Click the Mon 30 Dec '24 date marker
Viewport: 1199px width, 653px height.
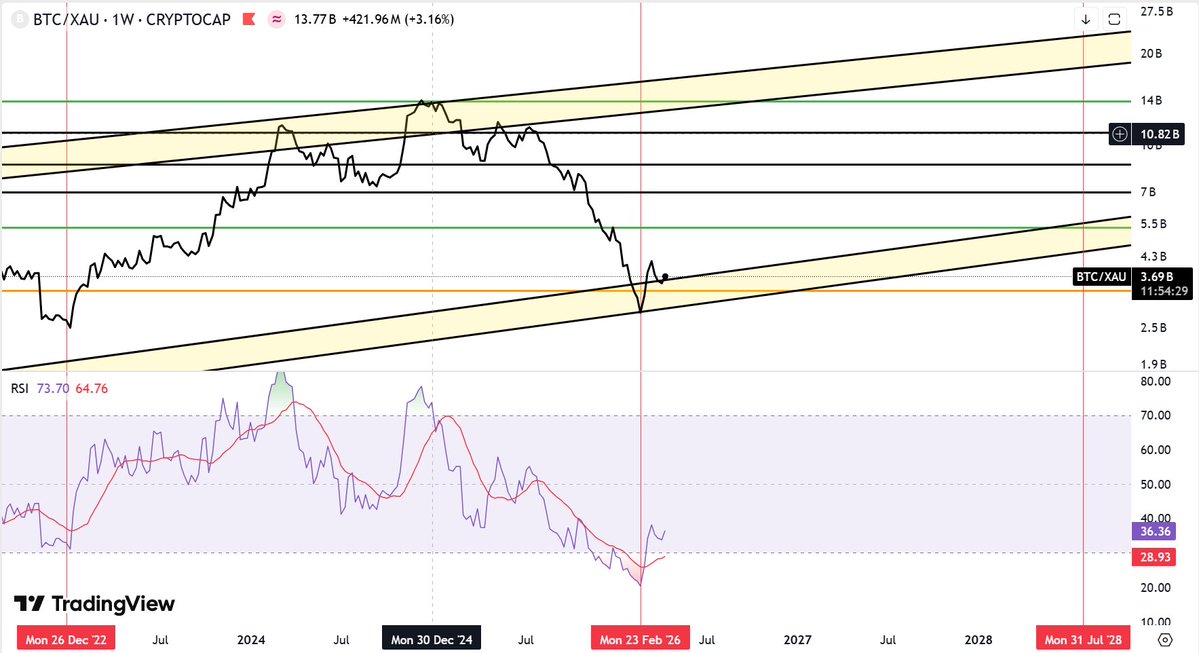(432, 639)
